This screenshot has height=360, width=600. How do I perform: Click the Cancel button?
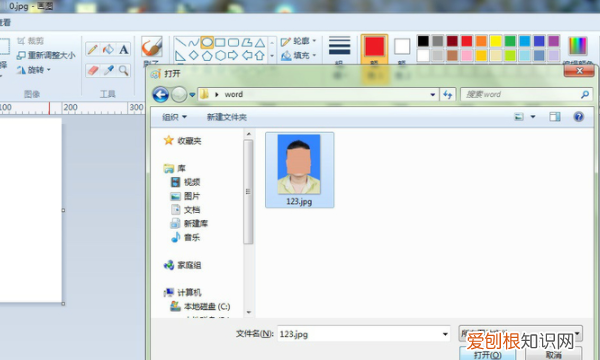553,354
